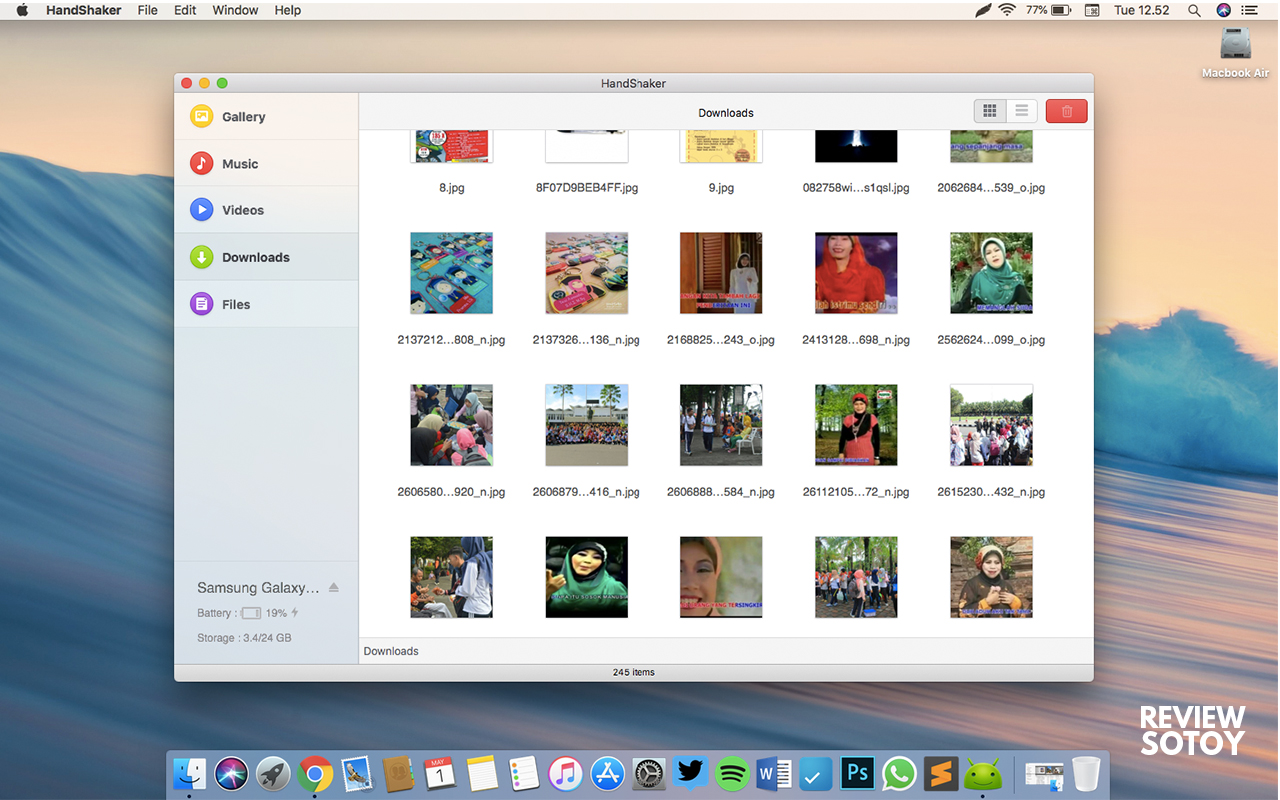The height and width of the screenshot is (800, 1280).
Task: Click the 8.jpg file name
Action: tap(451, 187)
